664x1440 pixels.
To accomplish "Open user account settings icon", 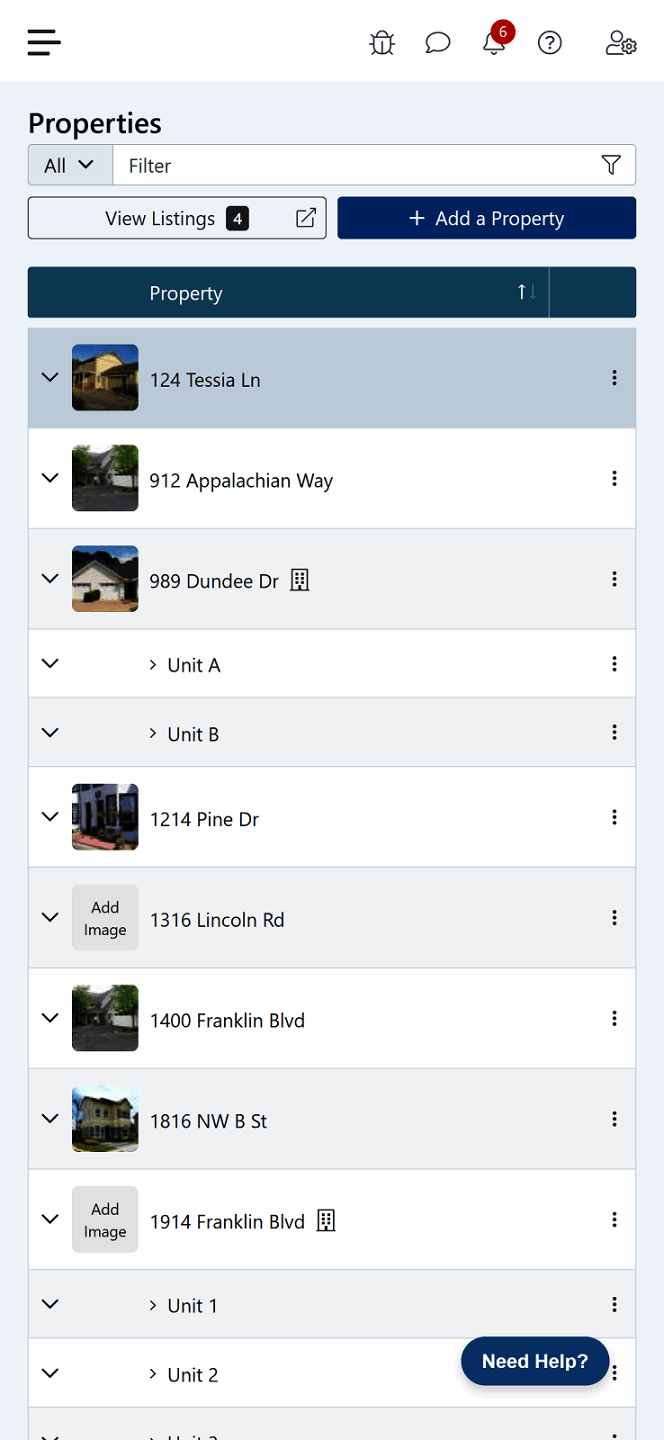I will 621,43.
